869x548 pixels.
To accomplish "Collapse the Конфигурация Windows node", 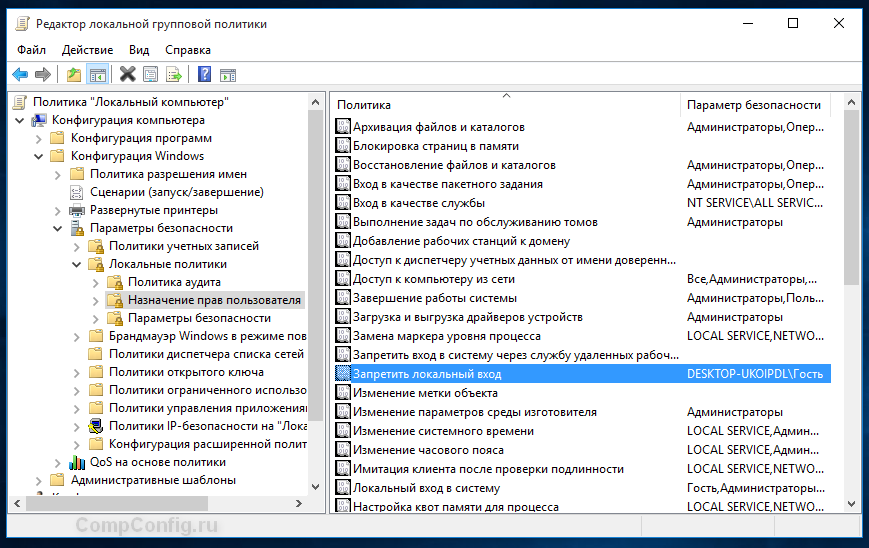I will pyautogui.click(x=39, y=156).
